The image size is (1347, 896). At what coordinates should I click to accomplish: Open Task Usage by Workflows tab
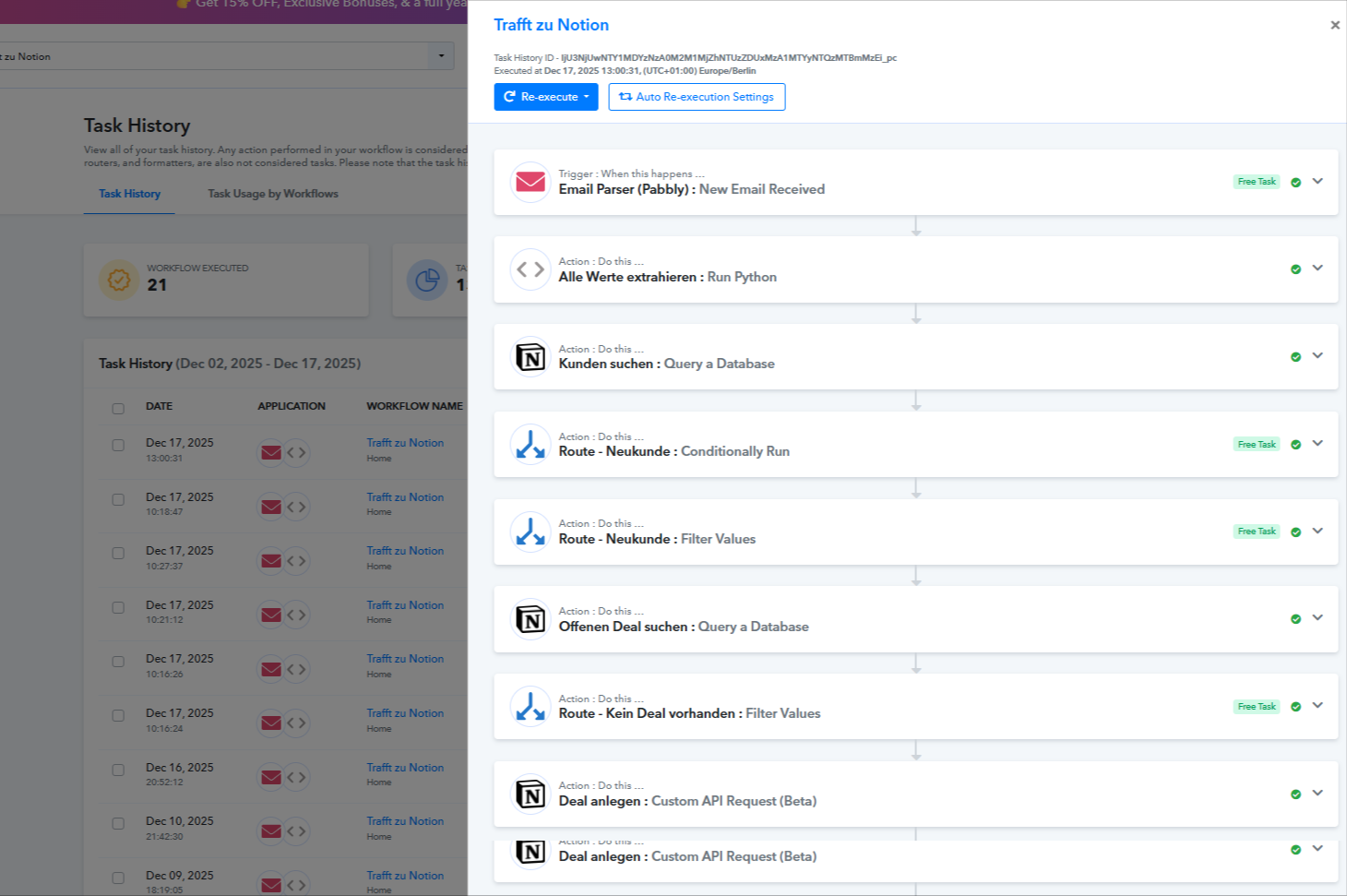click(273, 194)
